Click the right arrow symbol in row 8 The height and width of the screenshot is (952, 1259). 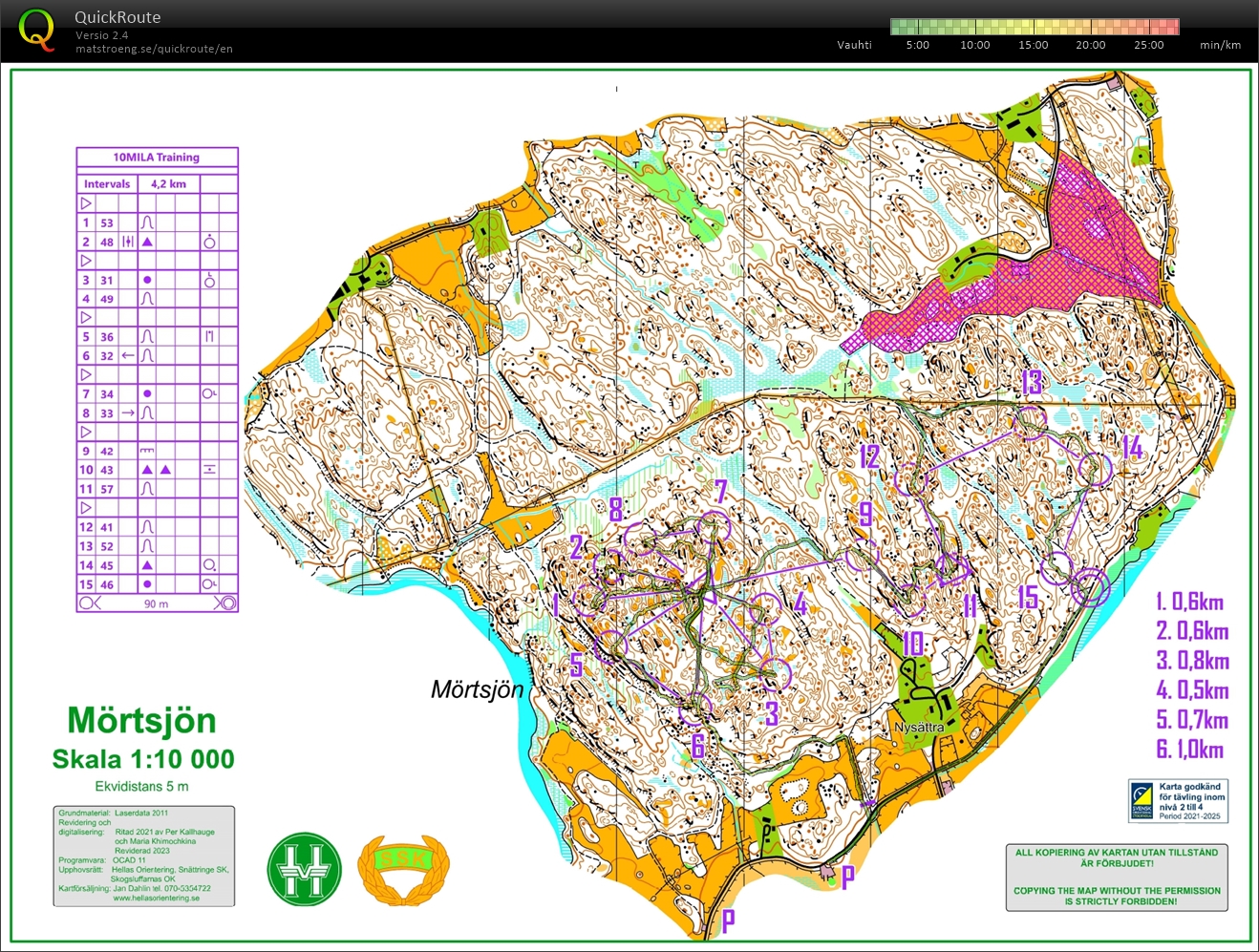tap(128, 413)
